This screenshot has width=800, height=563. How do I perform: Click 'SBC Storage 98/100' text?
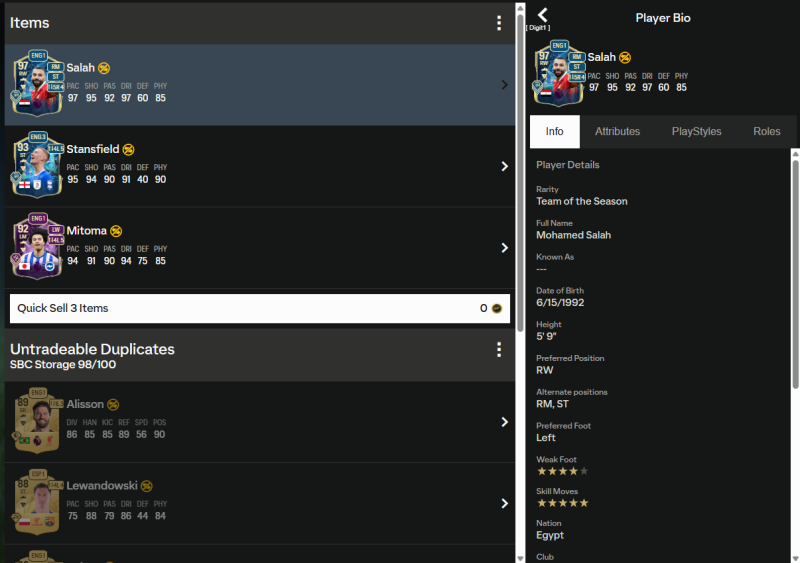coord(63,364)
